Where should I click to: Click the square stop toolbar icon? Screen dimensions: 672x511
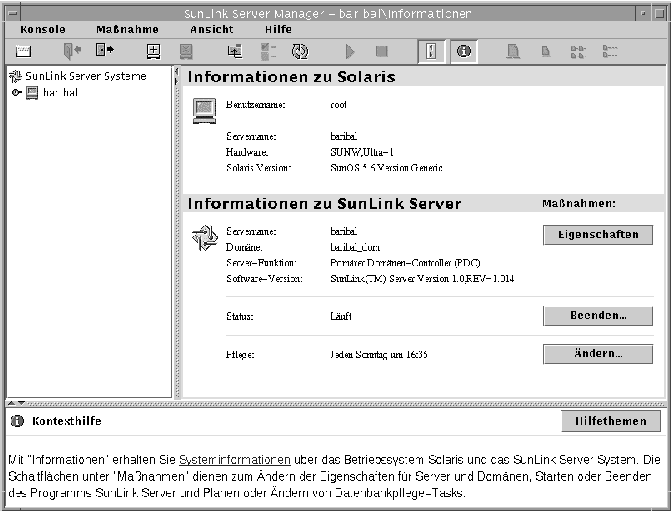click(x=381, y=51)
